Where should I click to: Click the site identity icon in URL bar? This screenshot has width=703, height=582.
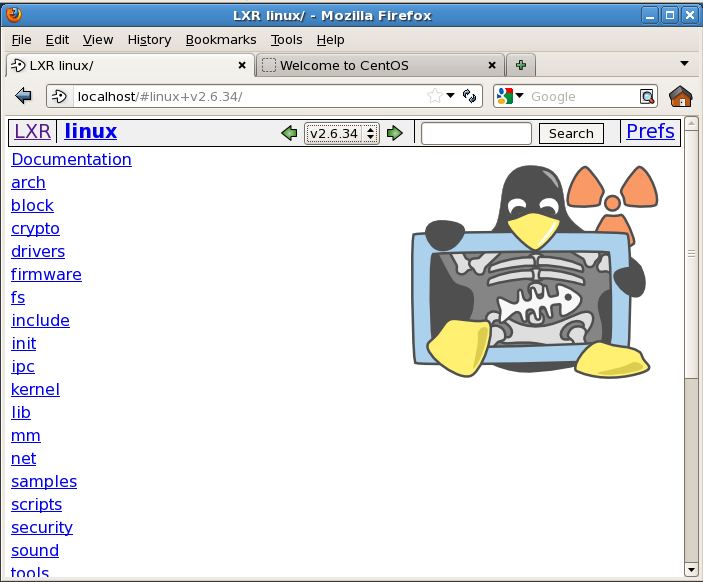59,96
